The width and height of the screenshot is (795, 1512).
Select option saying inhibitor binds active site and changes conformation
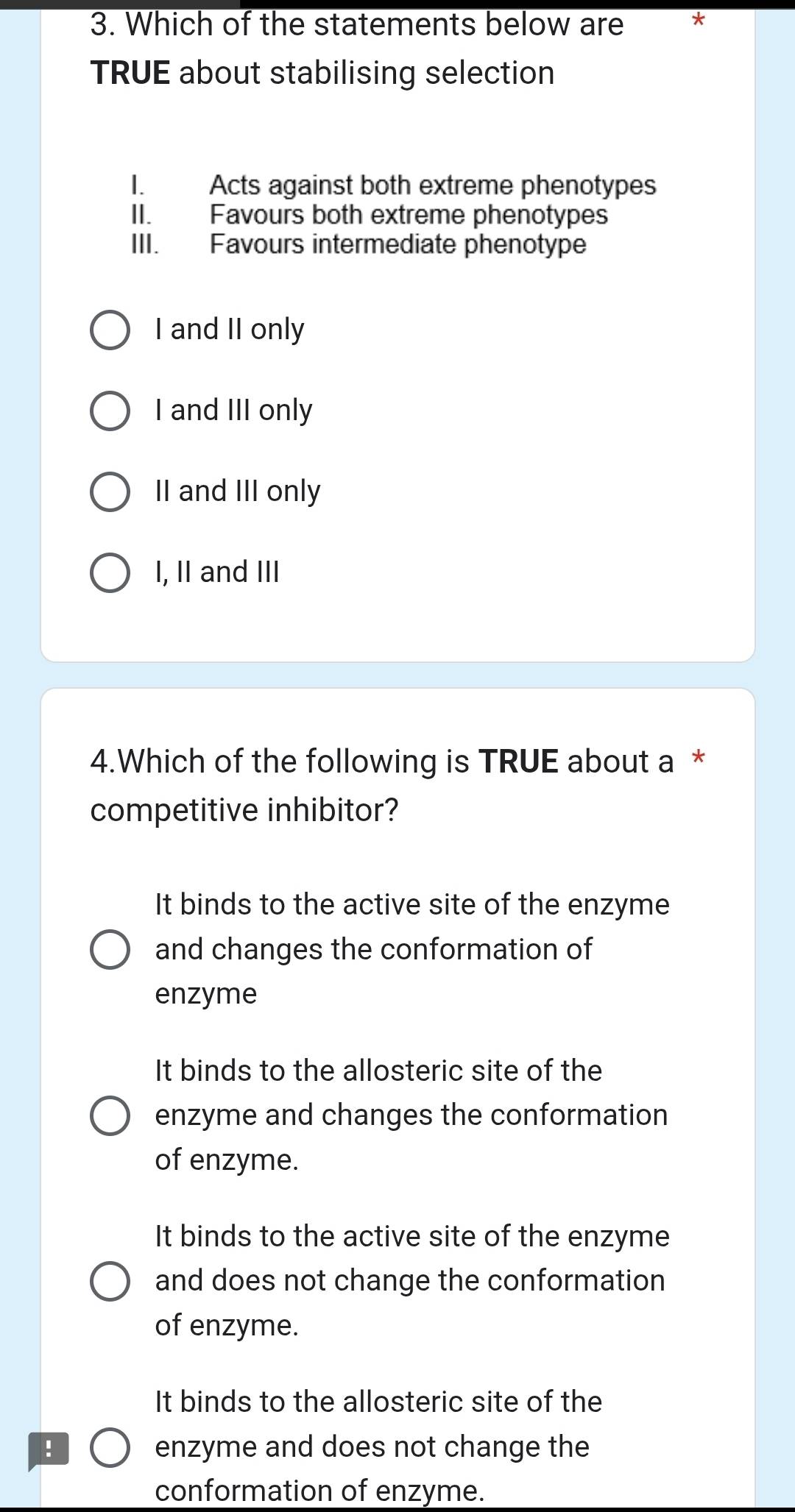click(110, 950)
